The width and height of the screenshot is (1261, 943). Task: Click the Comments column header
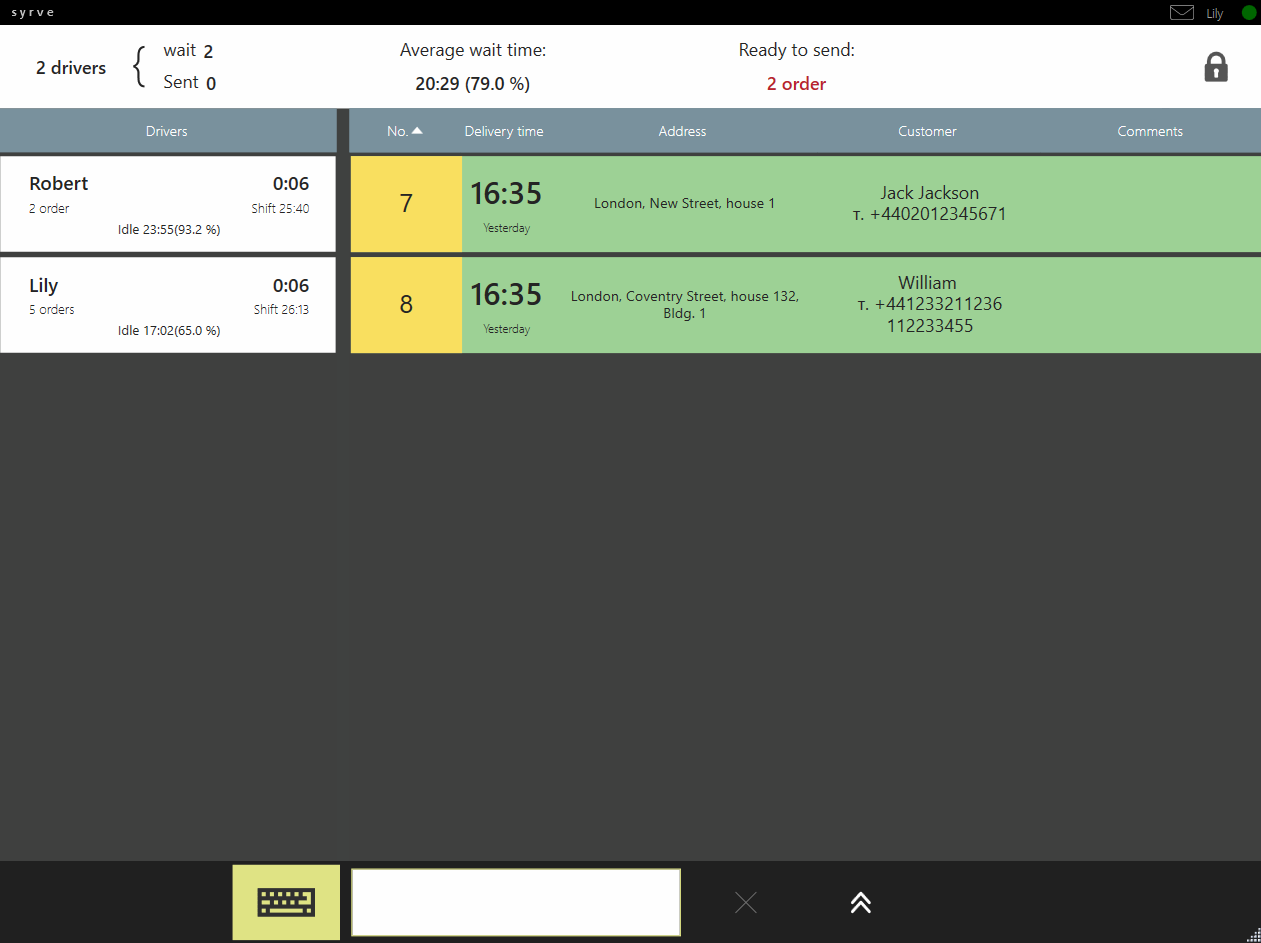[1150, 131]
